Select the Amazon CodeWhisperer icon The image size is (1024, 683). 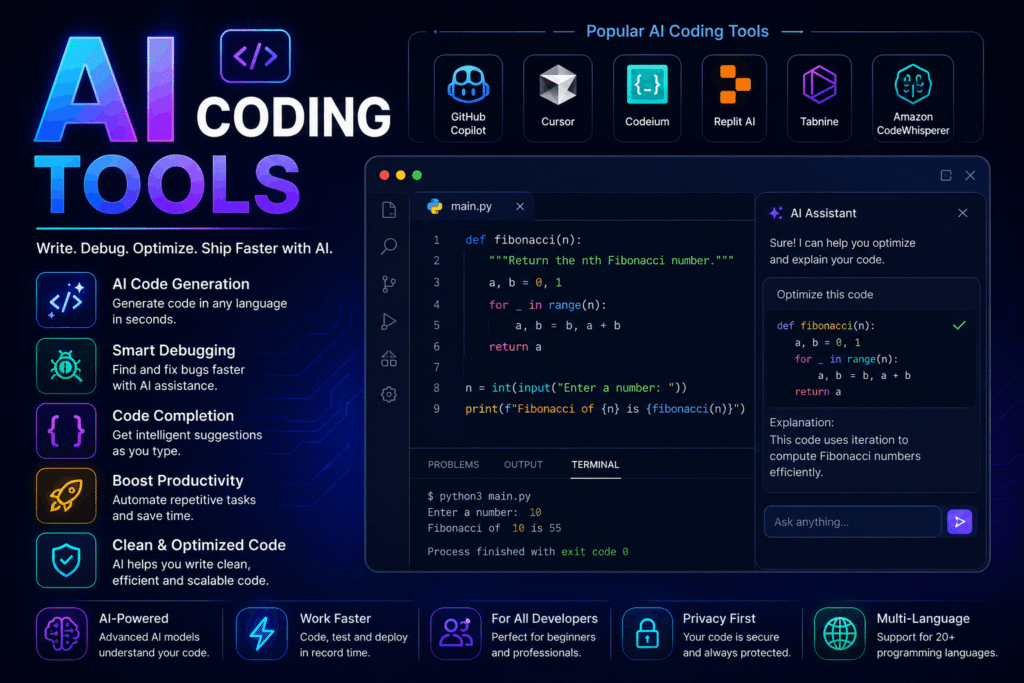(x=912, y=84)
